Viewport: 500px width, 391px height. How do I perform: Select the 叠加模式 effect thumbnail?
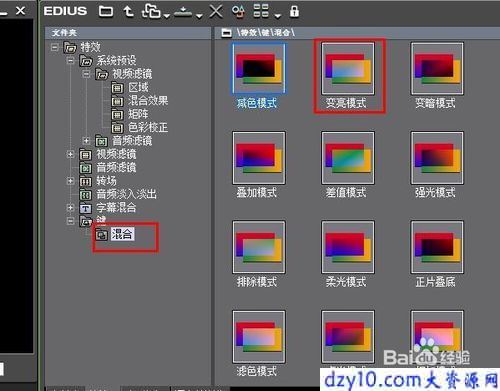[x=259, y=158]
